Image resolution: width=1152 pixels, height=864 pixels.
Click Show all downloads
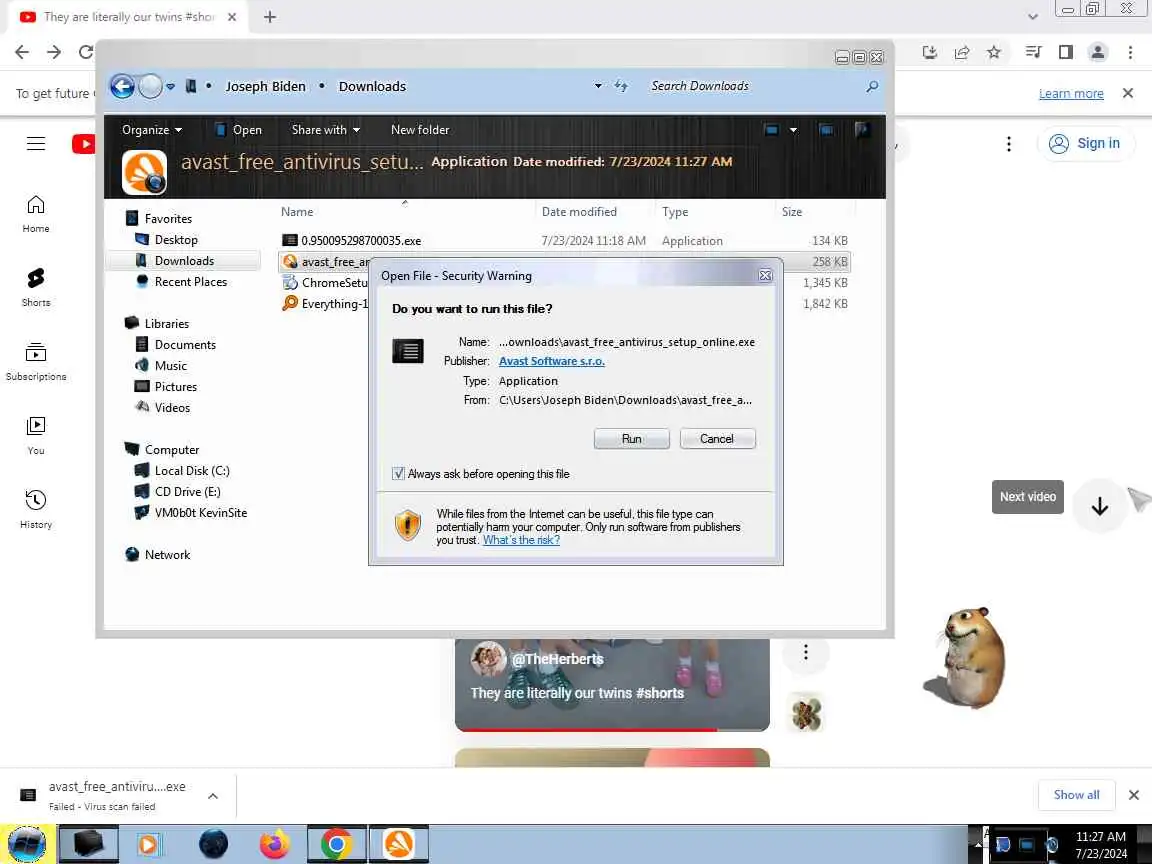pos(1076,794)
